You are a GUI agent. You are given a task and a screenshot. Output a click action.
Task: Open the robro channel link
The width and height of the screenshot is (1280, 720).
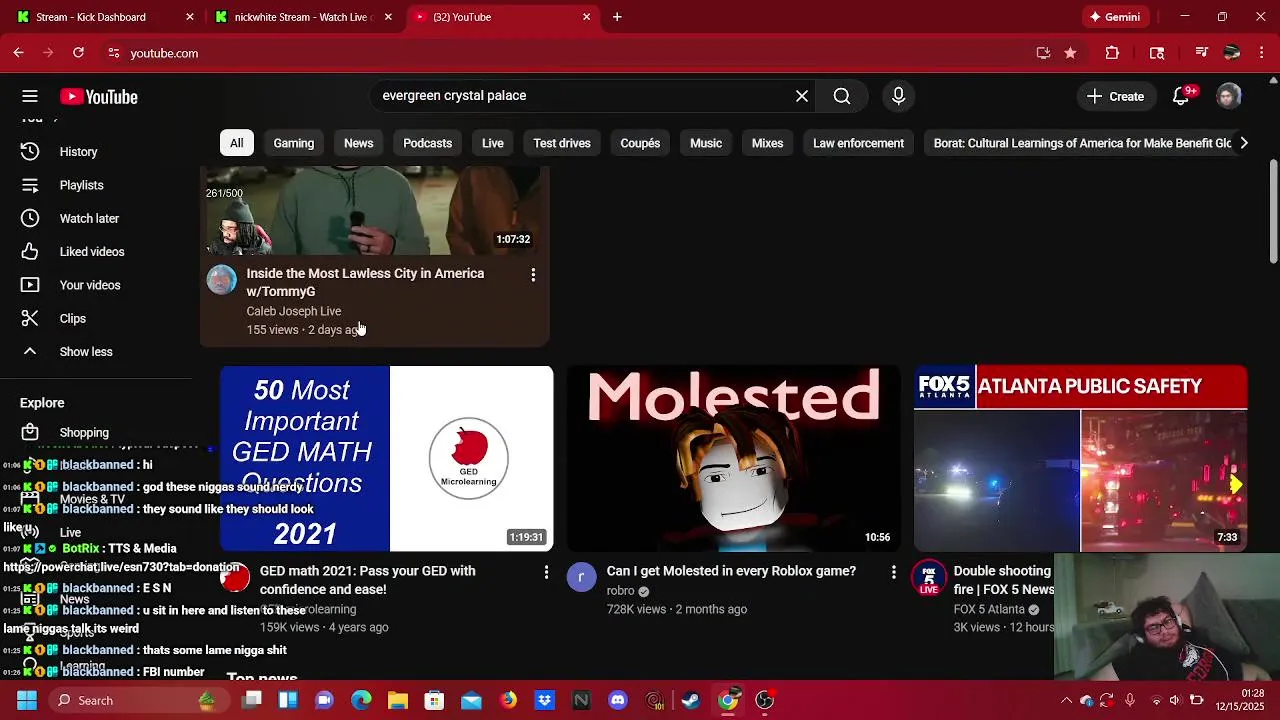620,591
